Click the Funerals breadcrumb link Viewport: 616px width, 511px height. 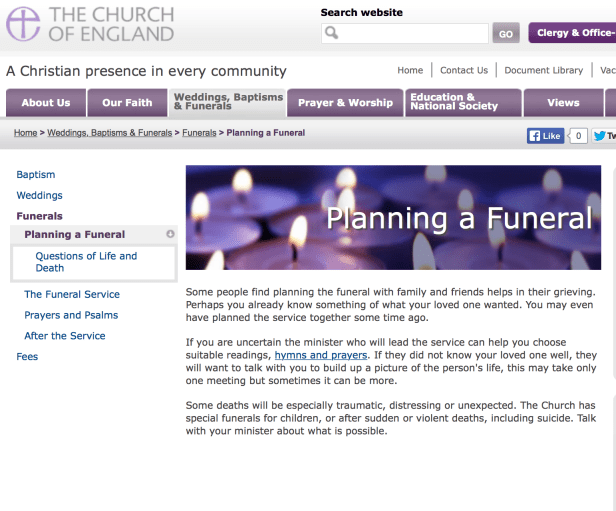tap(199, 132)
